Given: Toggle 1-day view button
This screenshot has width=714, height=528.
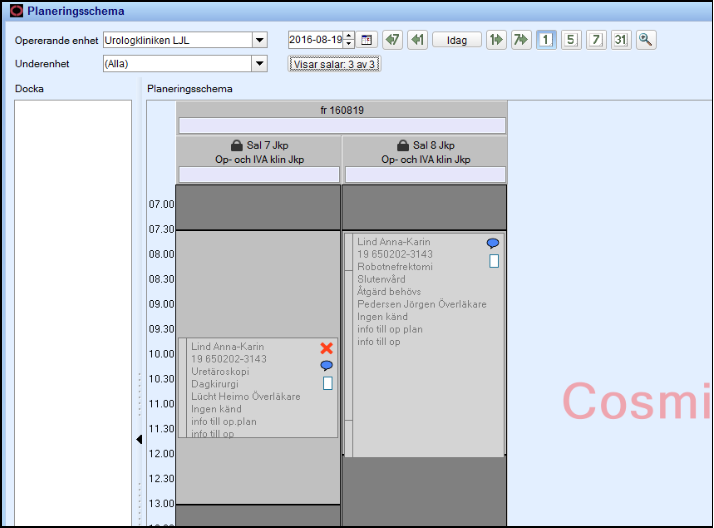Looking at the screenshot, I should [546, 40].
